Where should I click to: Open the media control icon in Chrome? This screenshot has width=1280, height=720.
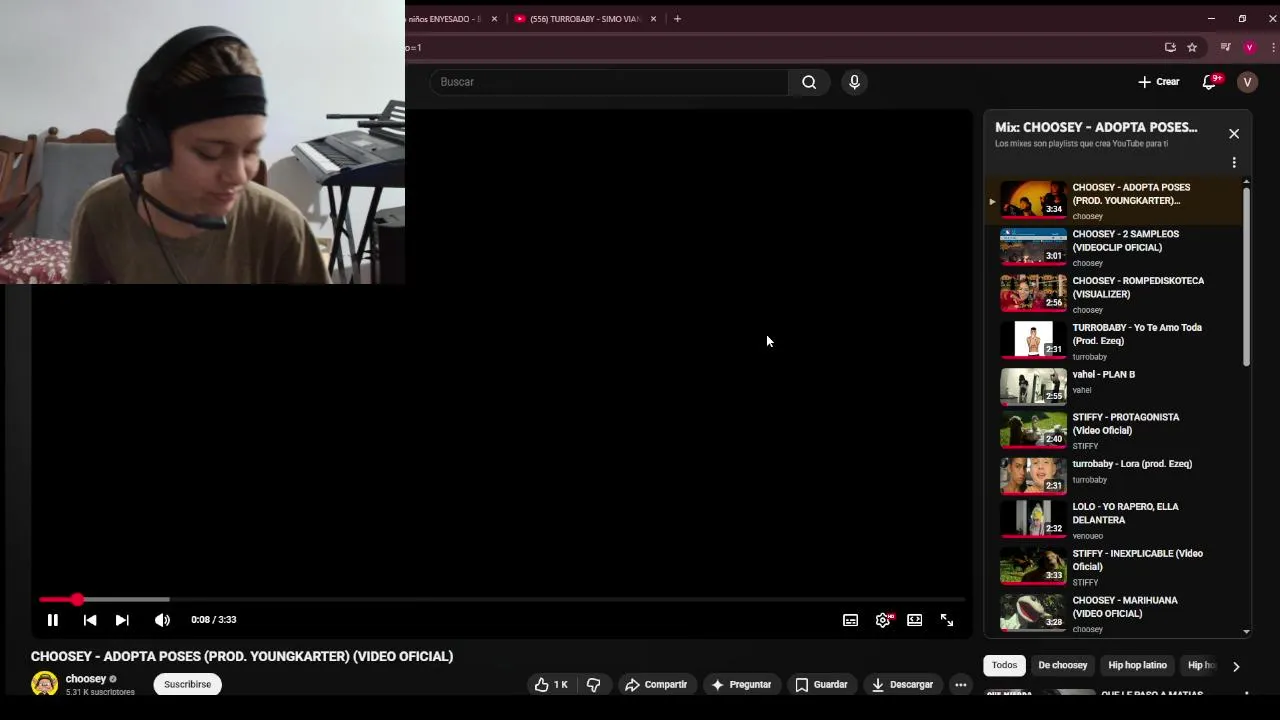click(1225, 47)
